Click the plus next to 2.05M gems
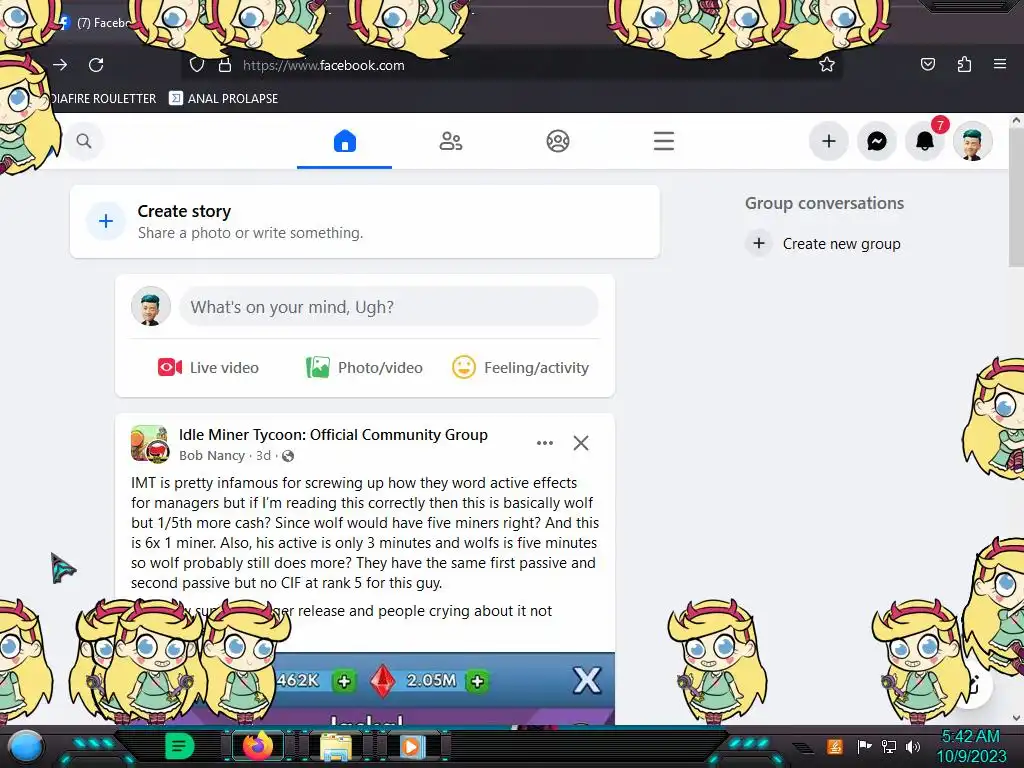Screen dimensions: 1024x768 pos(477,681)
